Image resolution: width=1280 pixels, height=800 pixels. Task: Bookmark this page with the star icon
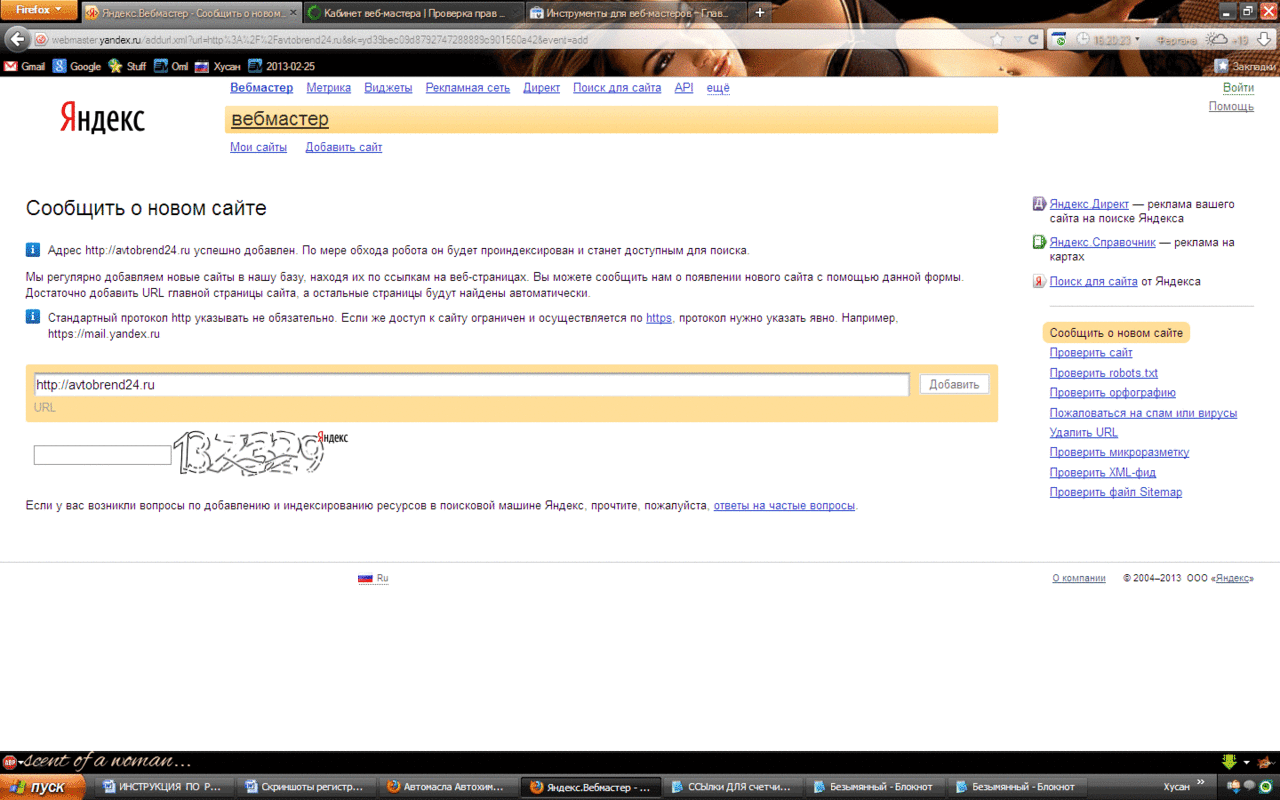pos(998,39)
